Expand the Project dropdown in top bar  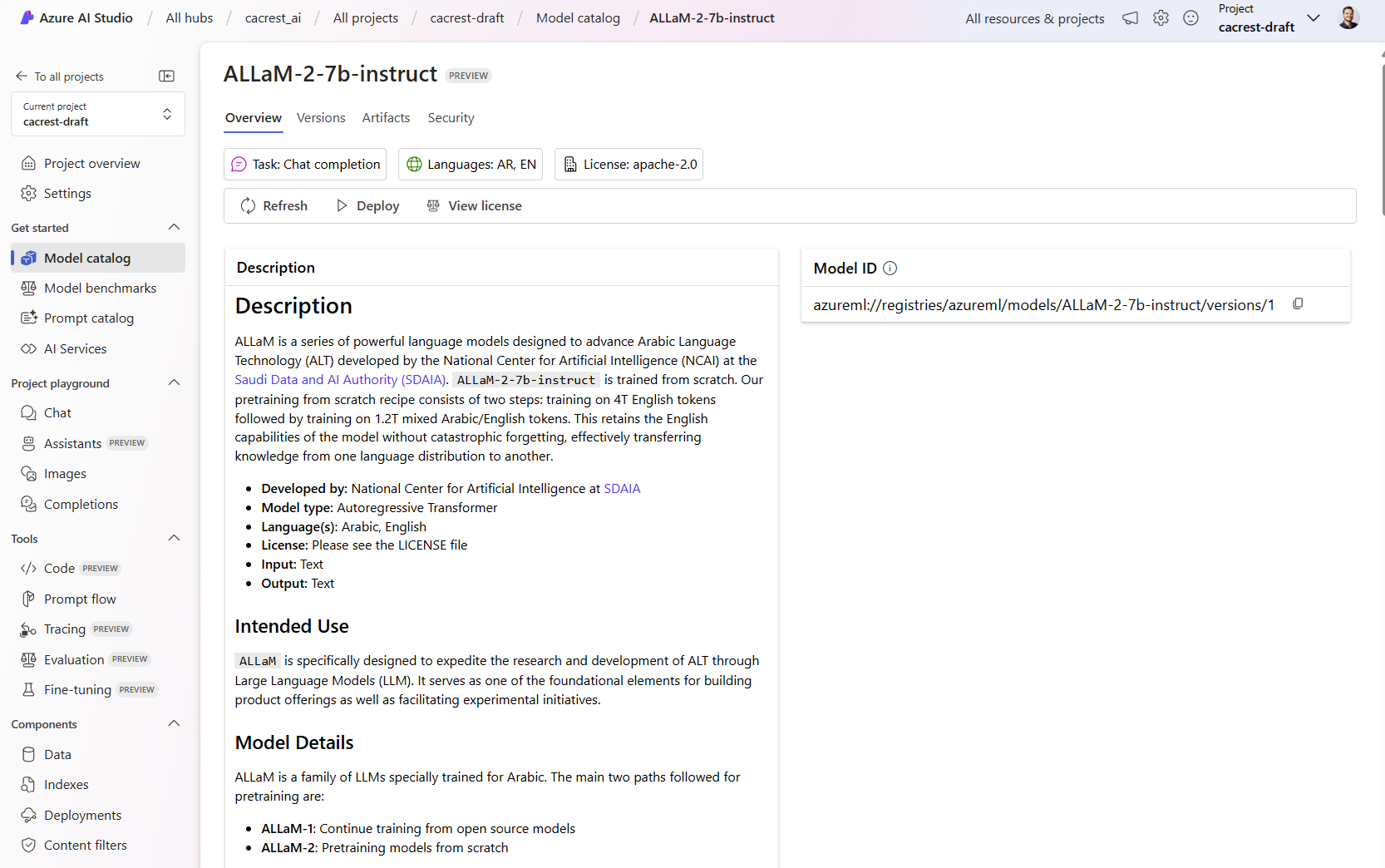coord(1314,18)
